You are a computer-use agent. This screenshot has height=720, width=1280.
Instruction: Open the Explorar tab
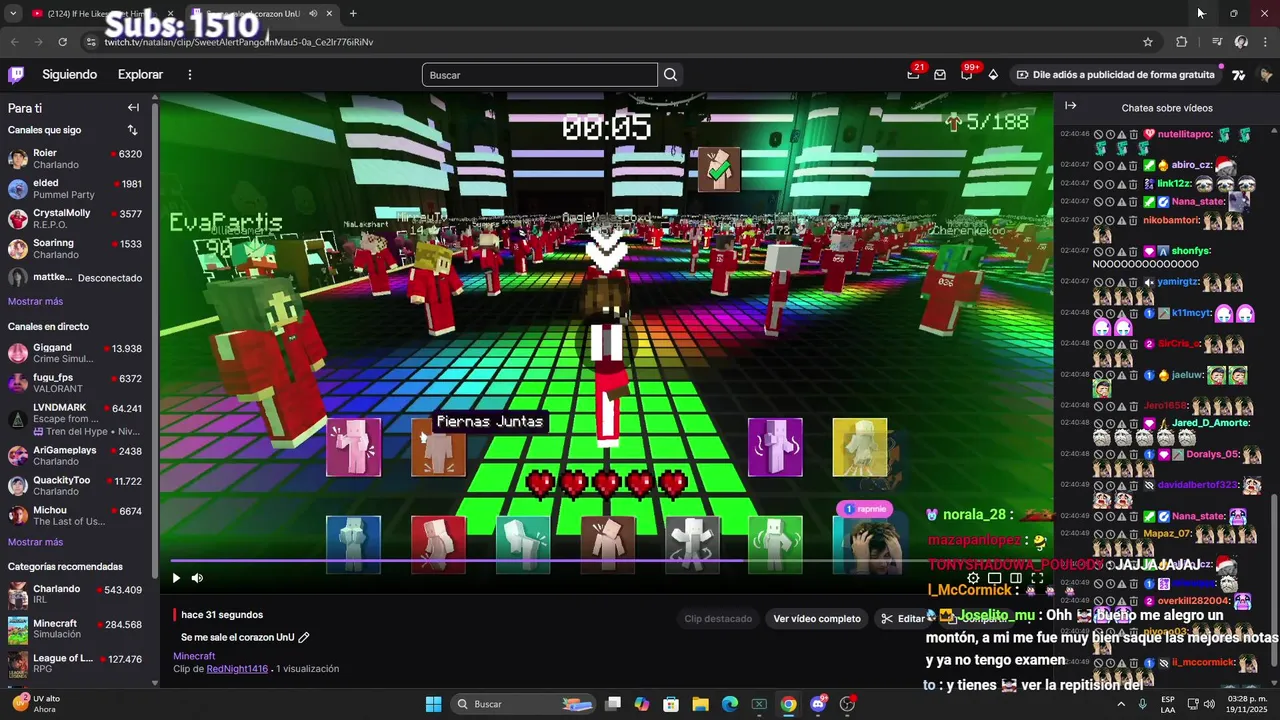(x=140, y=75)
